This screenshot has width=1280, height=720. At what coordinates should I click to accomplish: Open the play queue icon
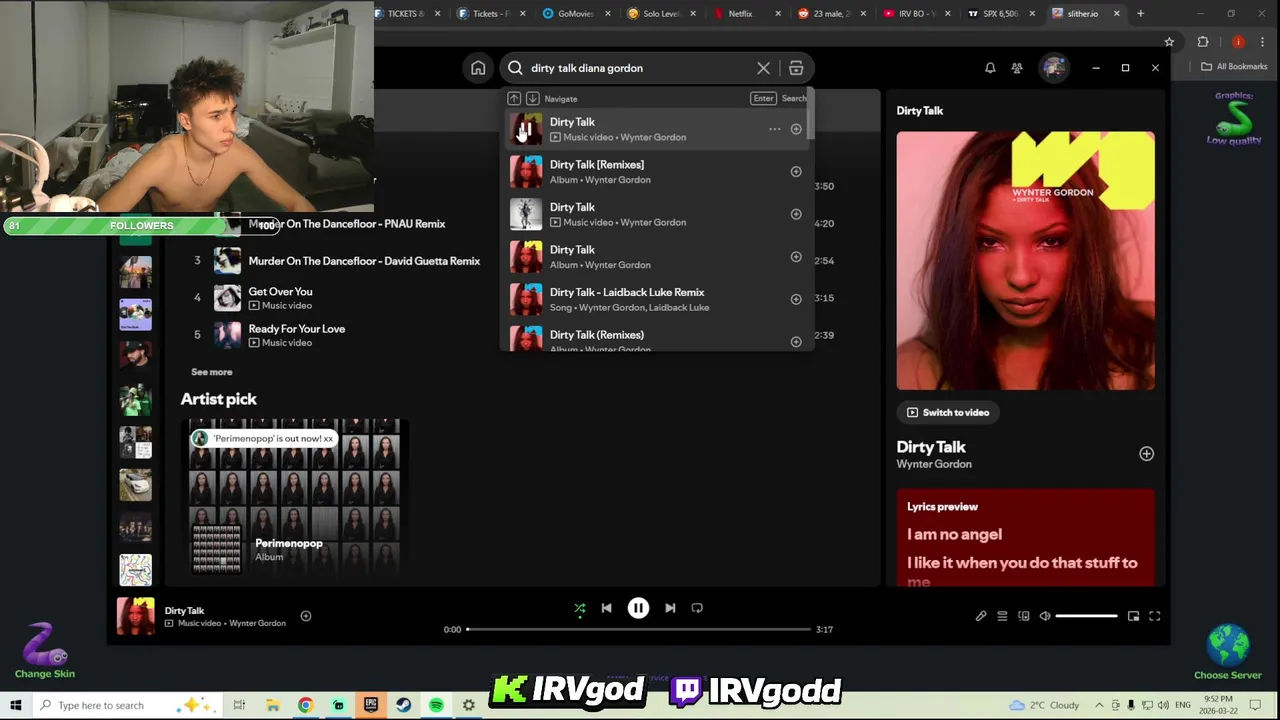(x=1002, y=616)
